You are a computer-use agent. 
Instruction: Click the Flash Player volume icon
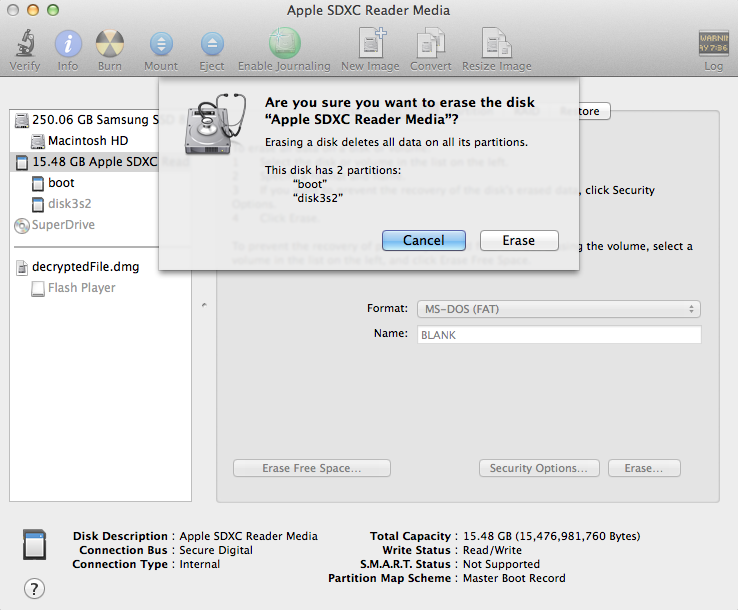tap(38, 289)
